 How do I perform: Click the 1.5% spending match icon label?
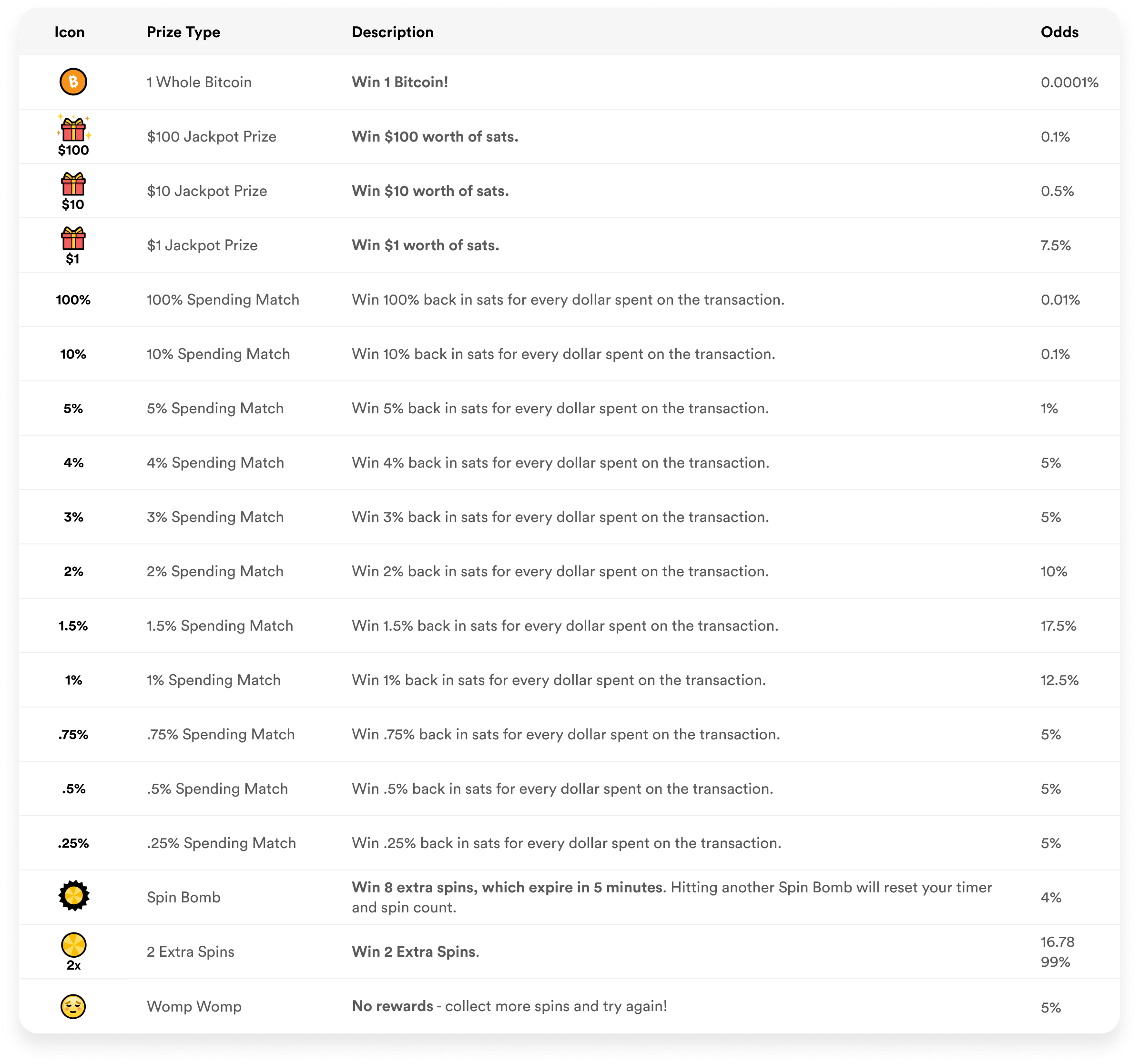click(73, 626)
